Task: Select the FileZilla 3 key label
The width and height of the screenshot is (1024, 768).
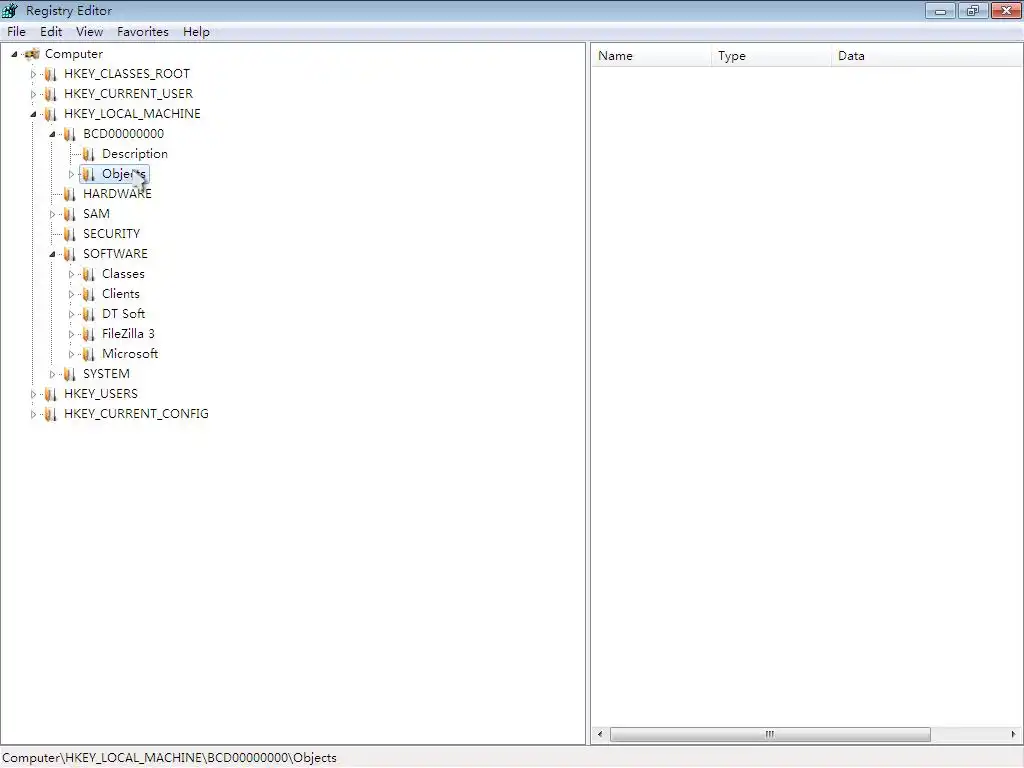Action: click(128, 334)
